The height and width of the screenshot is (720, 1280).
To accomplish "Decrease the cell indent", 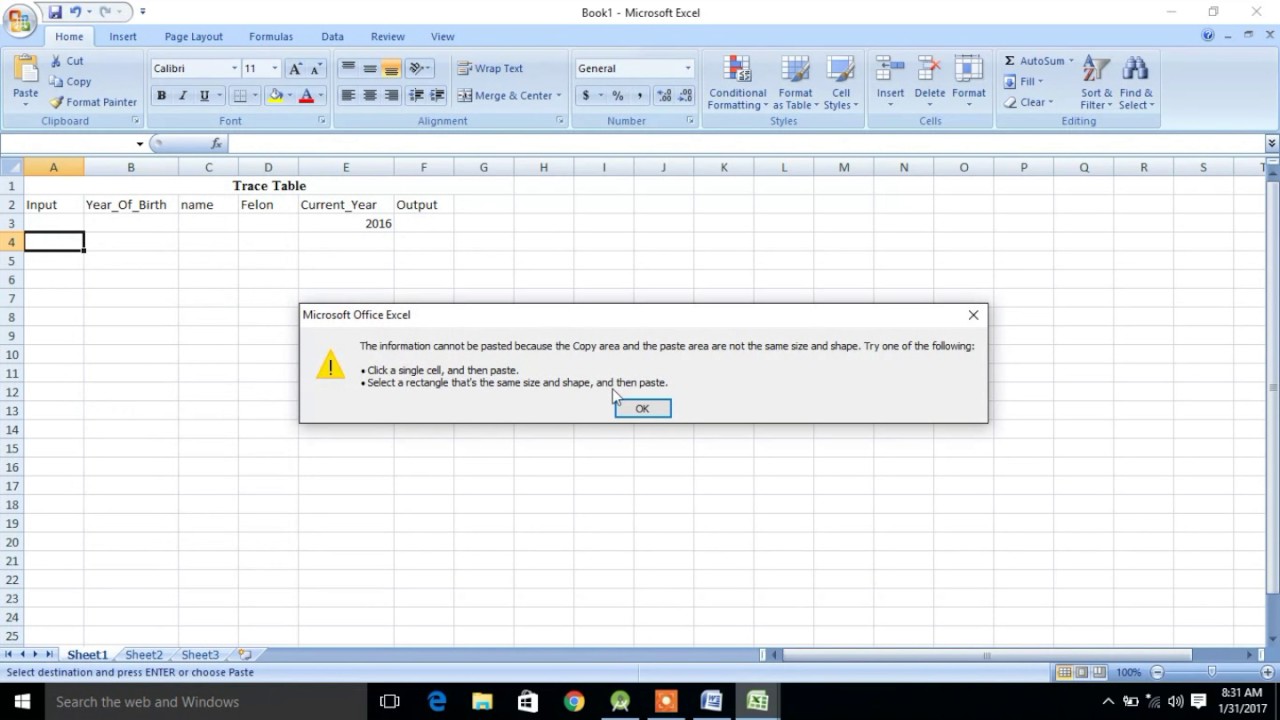I will (x=417, y=95).
